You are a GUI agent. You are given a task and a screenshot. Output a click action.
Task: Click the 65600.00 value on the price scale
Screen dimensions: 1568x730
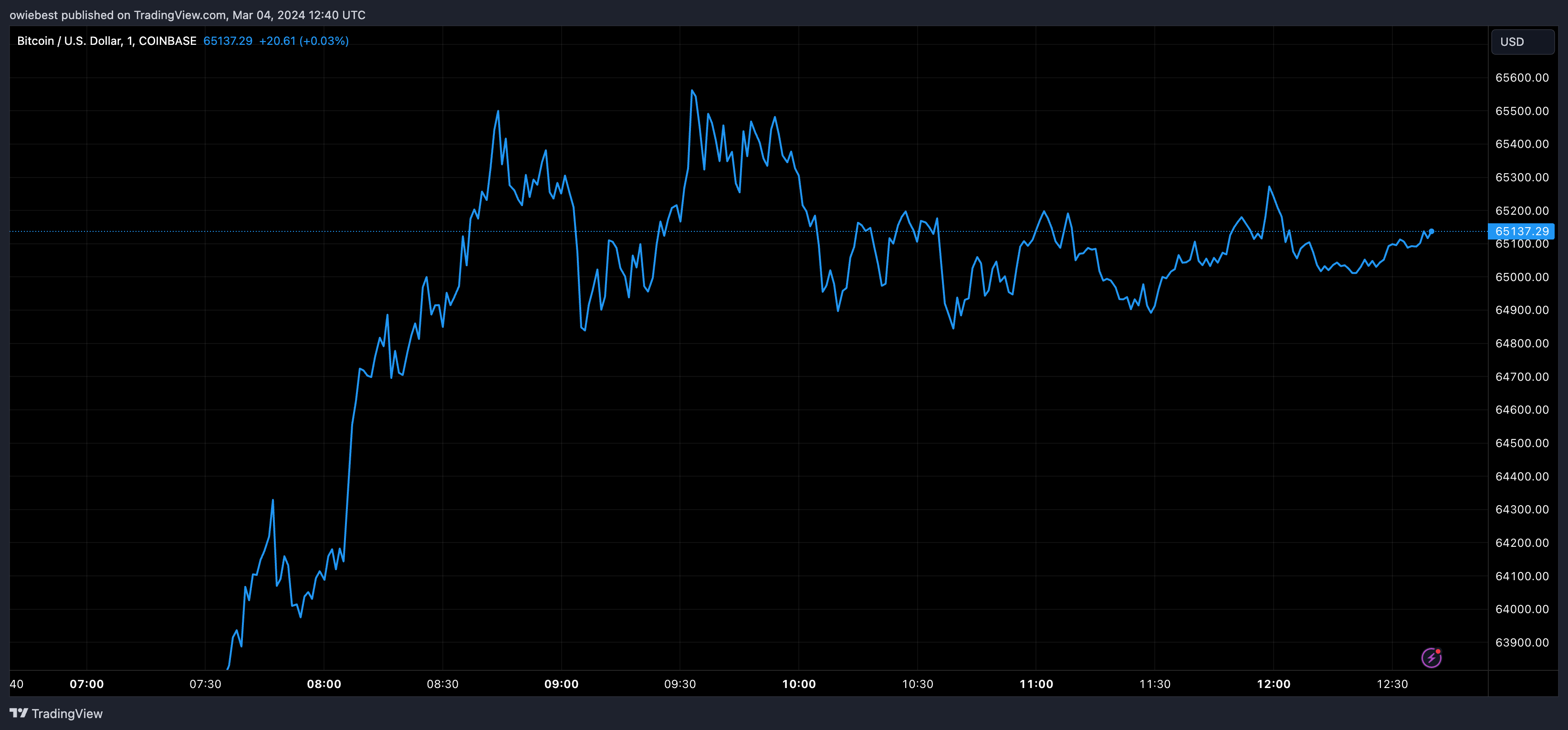(1522, 77)
